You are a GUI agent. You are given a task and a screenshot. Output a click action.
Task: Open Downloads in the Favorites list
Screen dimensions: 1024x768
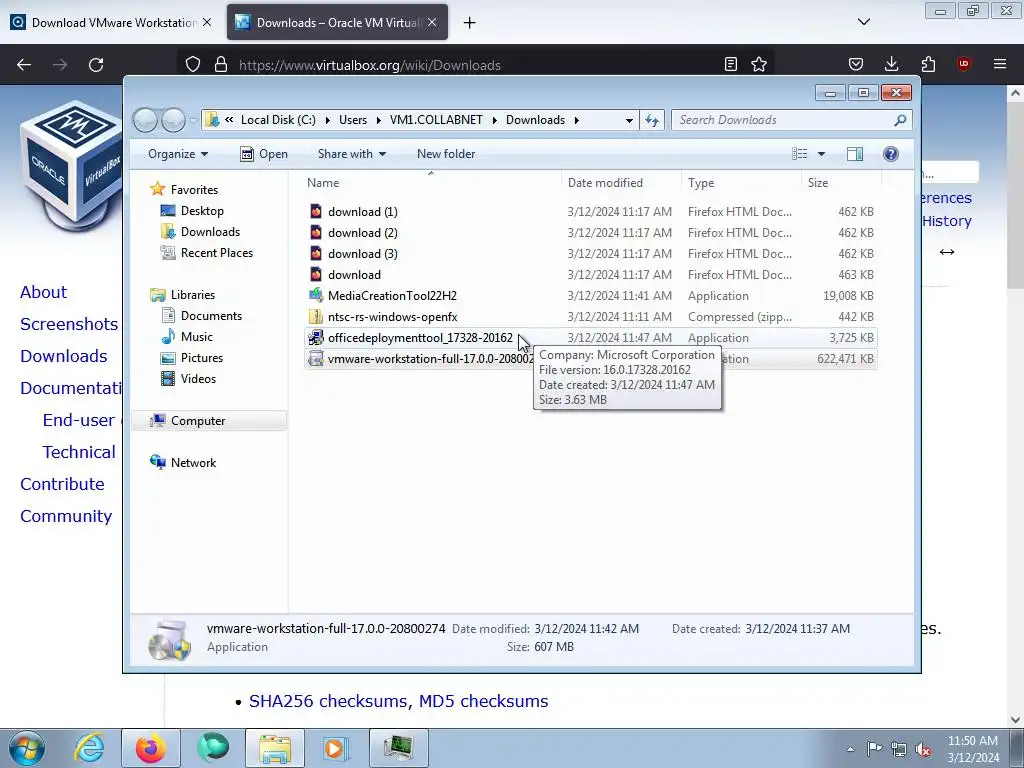point(210,232)
